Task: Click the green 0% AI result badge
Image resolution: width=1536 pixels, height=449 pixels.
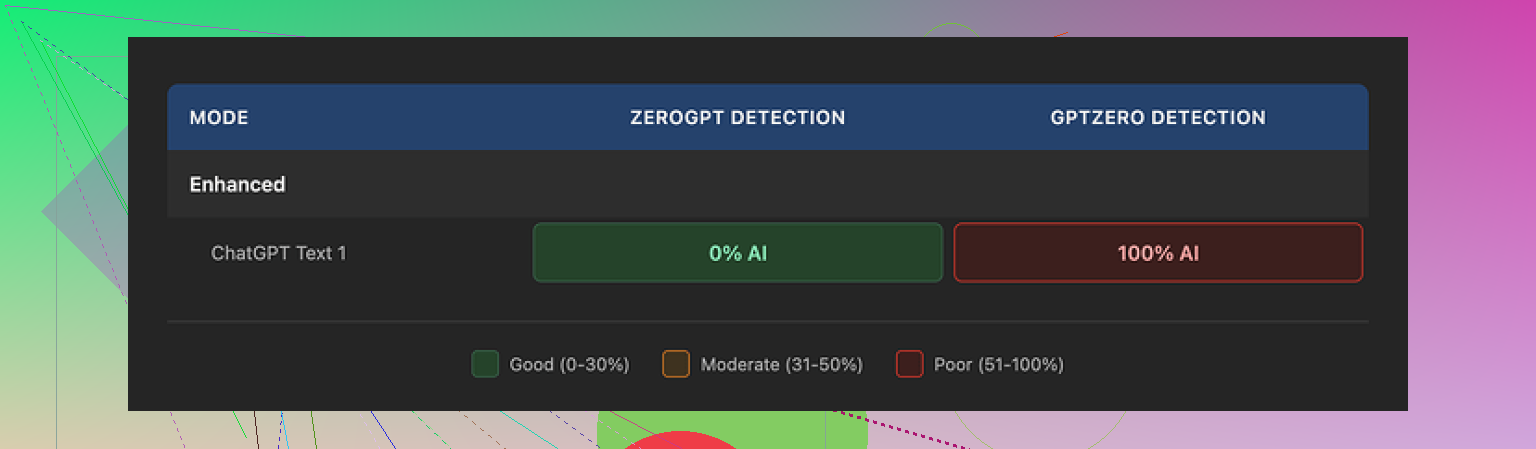Action: click(x=738, y=253)
